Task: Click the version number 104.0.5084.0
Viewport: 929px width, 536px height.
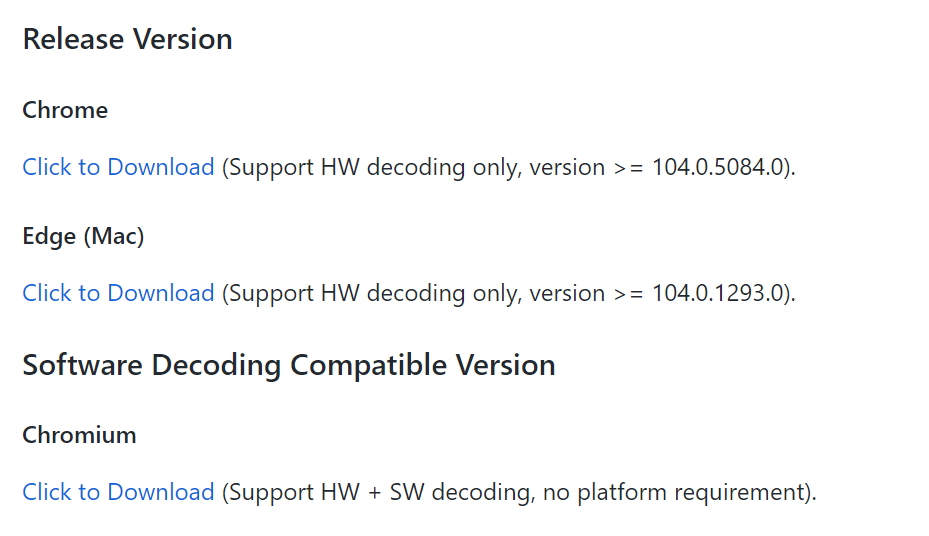Action: point(718,167)
